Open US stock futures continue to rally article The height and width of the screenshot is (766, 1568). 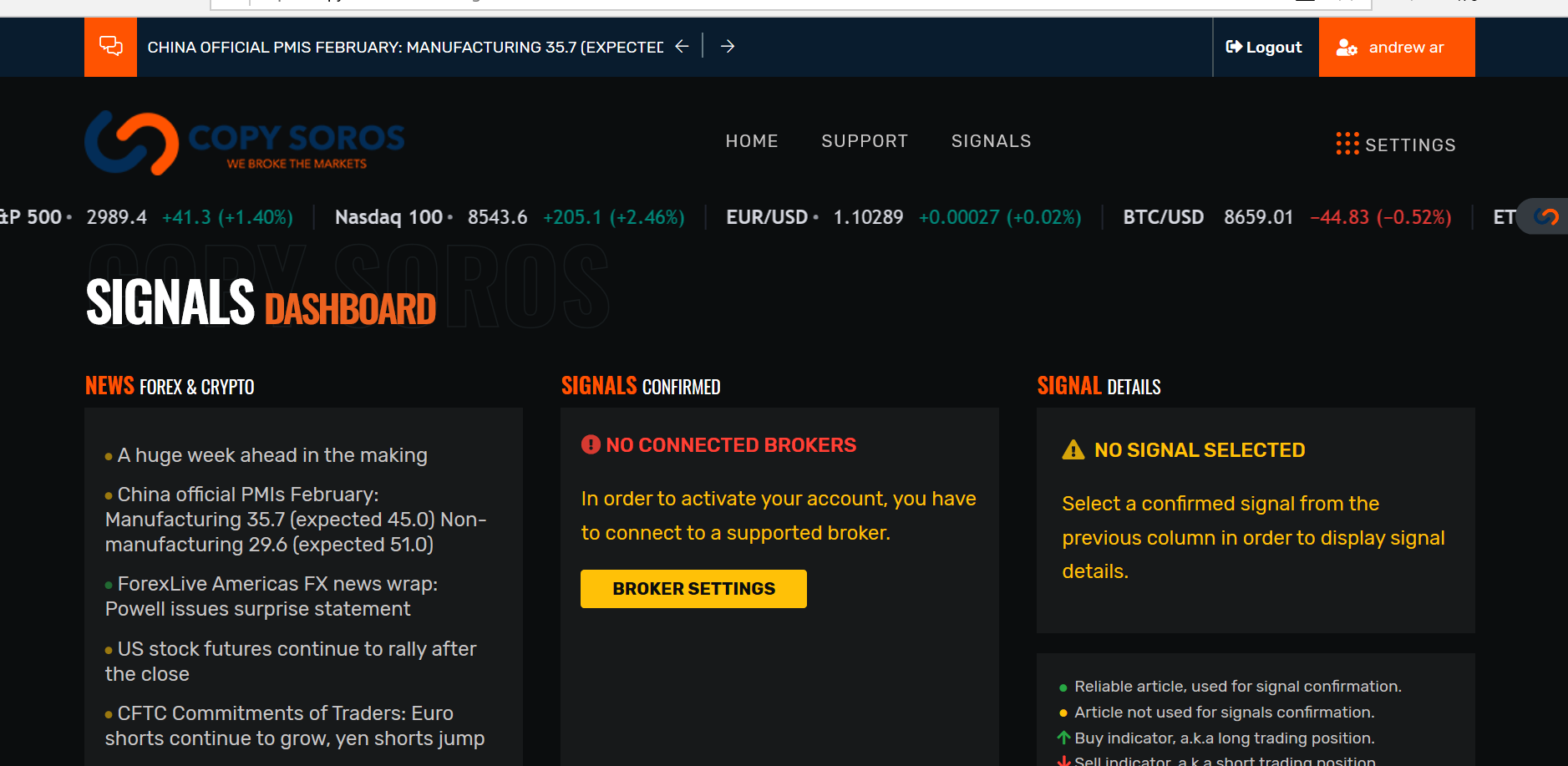pyautogui.click(x=291, y=662)
